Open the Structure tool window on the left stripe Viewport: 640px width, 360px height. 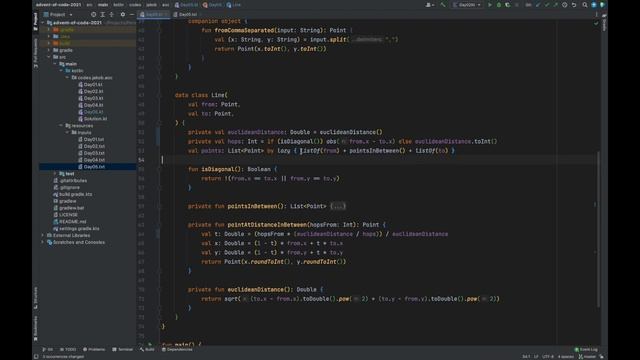(36, 298)
